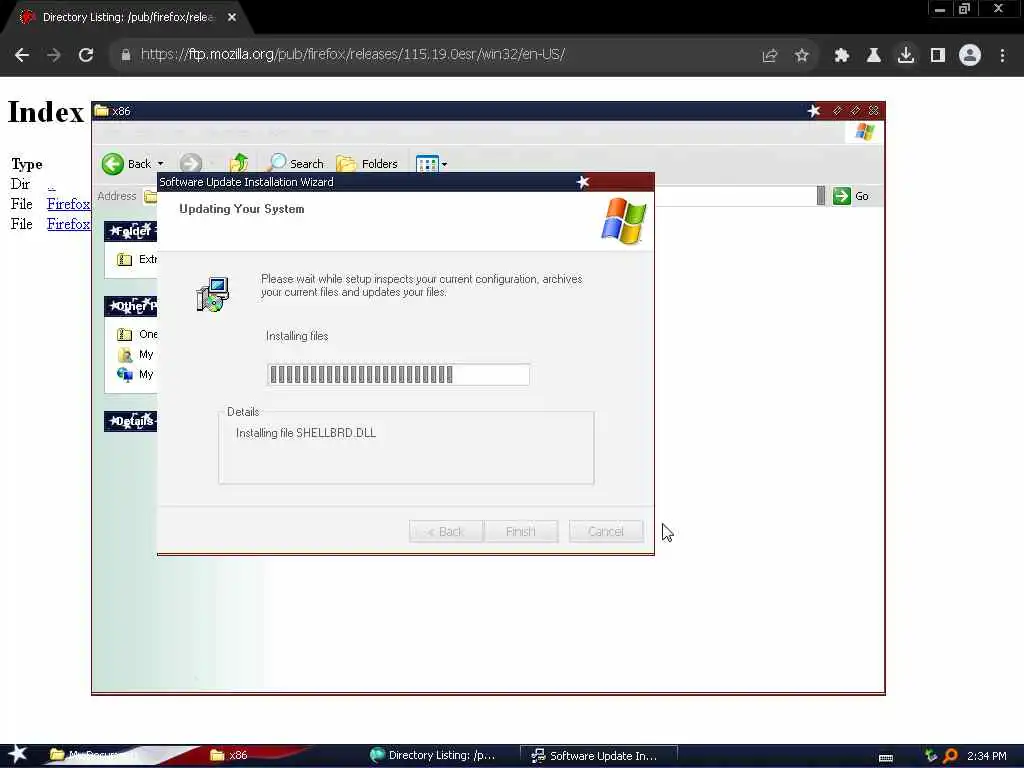Click the Go button in x86 address bar

pos(851,196)
